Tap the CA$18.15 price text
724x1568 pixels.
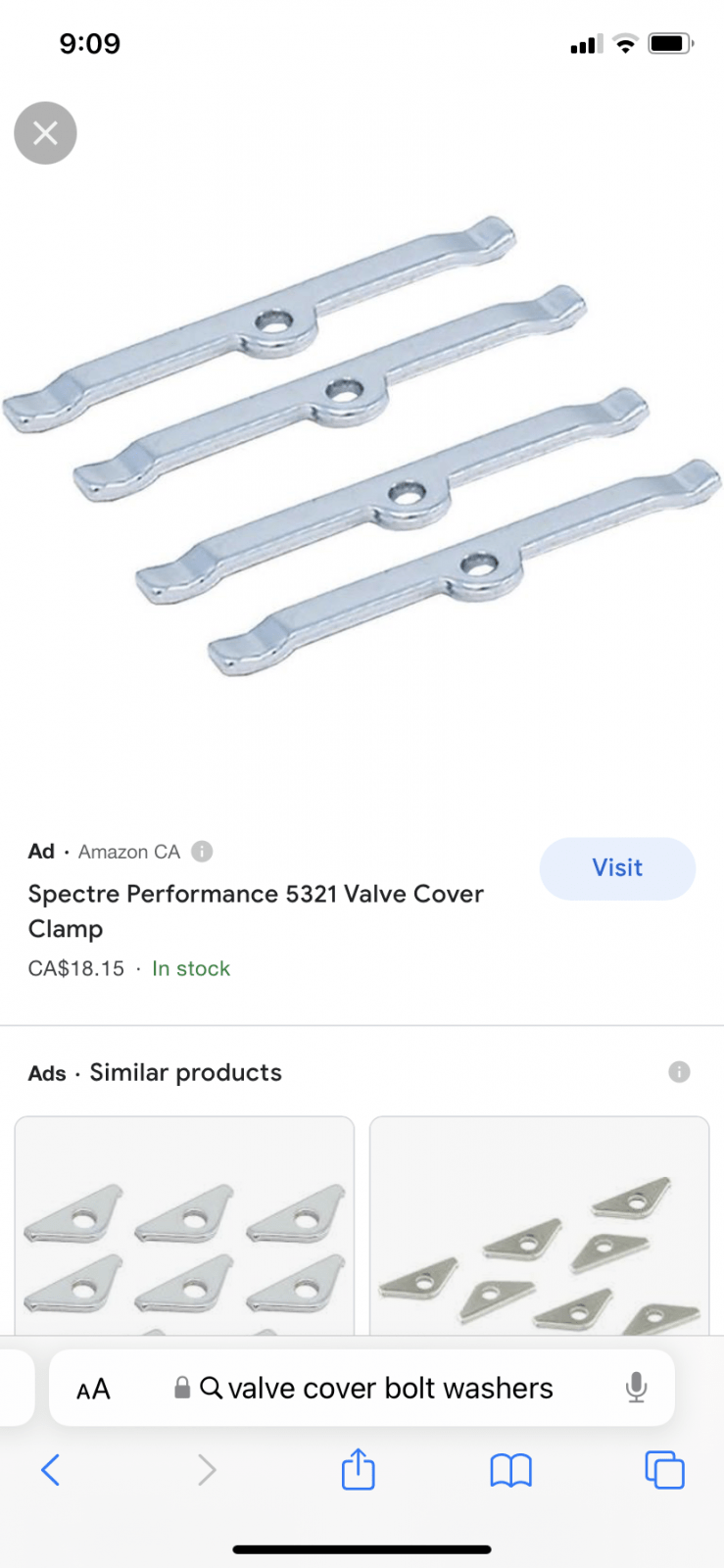point(76,969)
